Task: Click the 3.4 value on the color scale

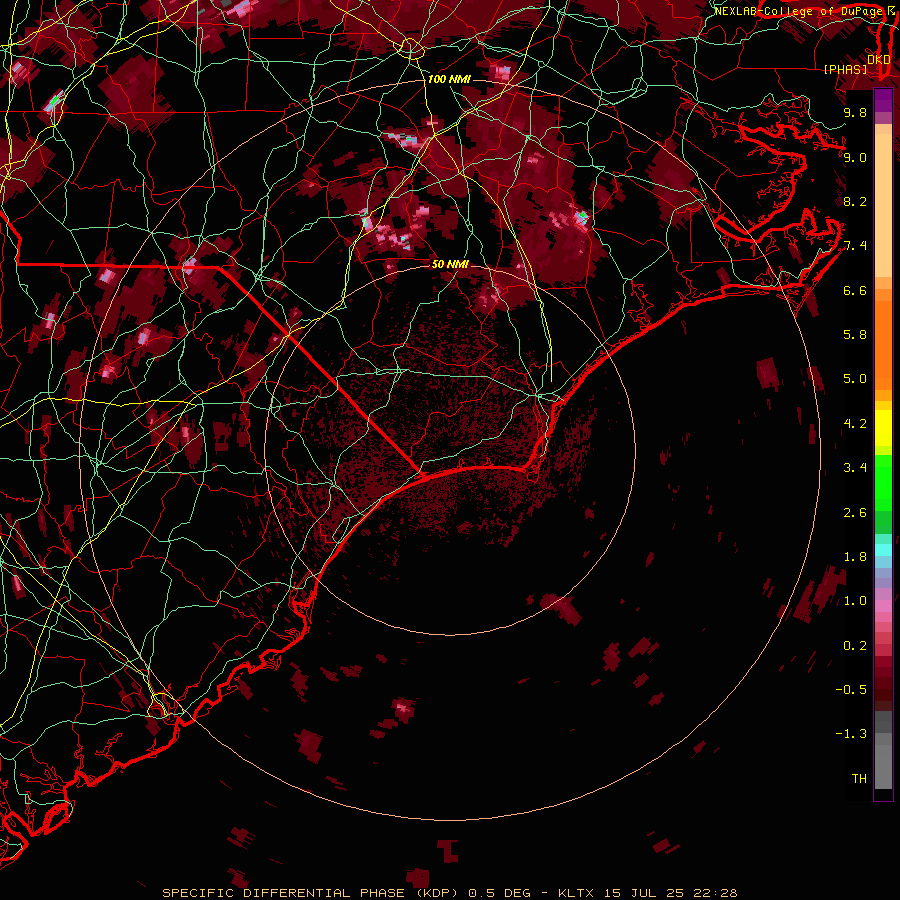Action: (x=855, y=468)
